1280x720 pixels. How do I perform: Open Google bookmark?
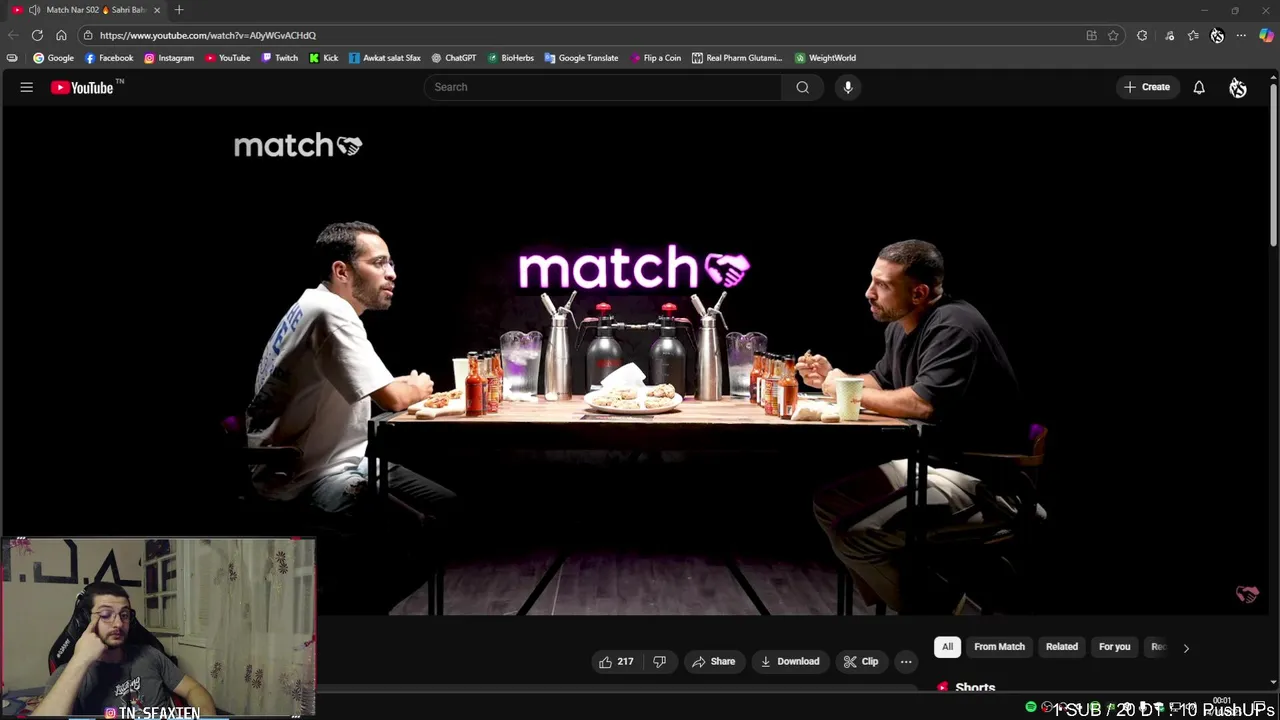(54, 58)
